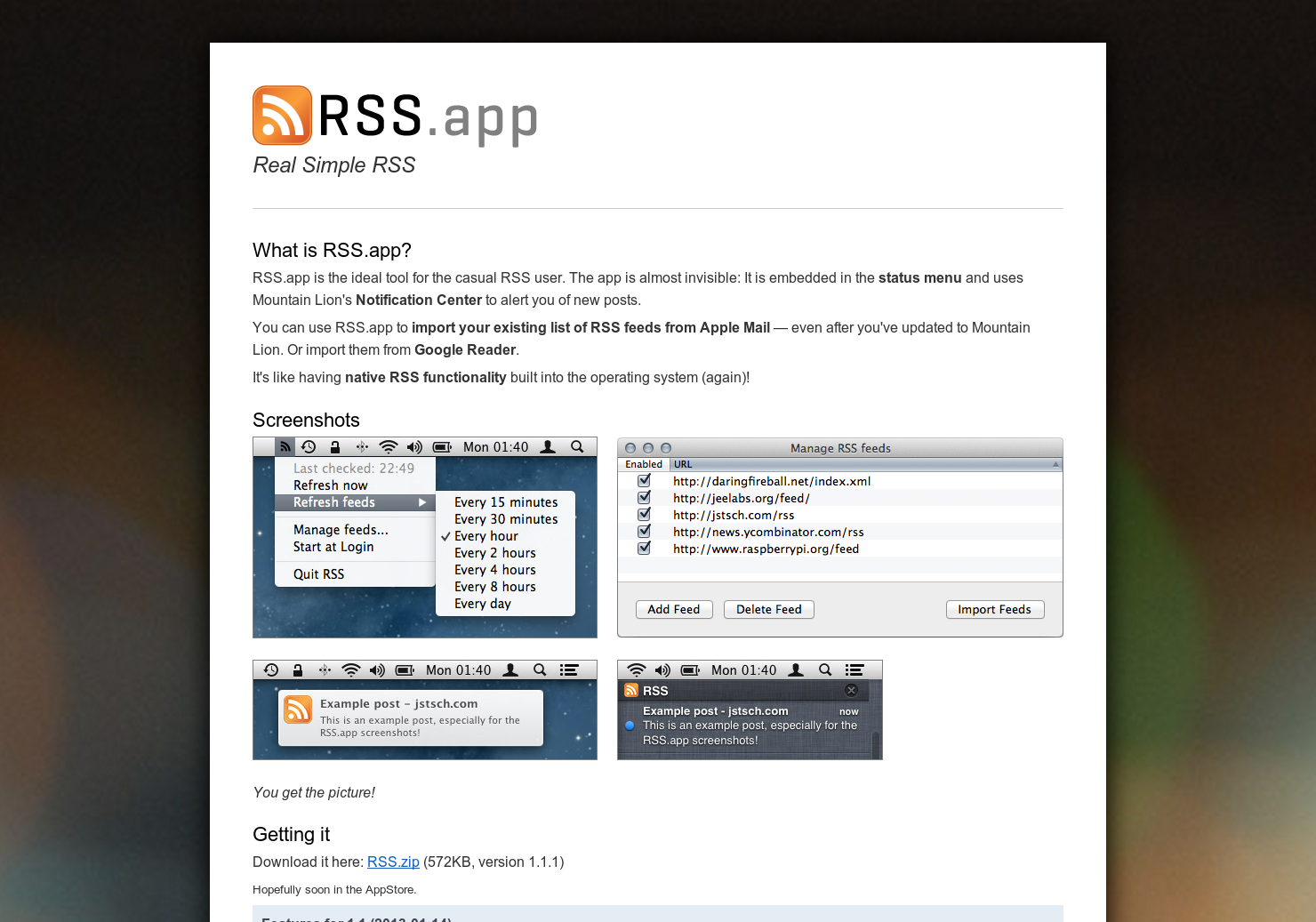Select Manage feeds... menu item
Image resolution: width=1316 pixels, height=922 pixels.
[x=341, y=529]
